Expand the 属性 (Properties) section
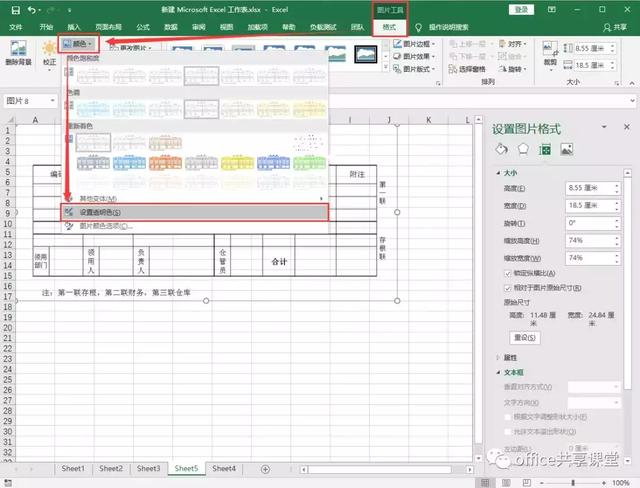 tap(498, 358)
